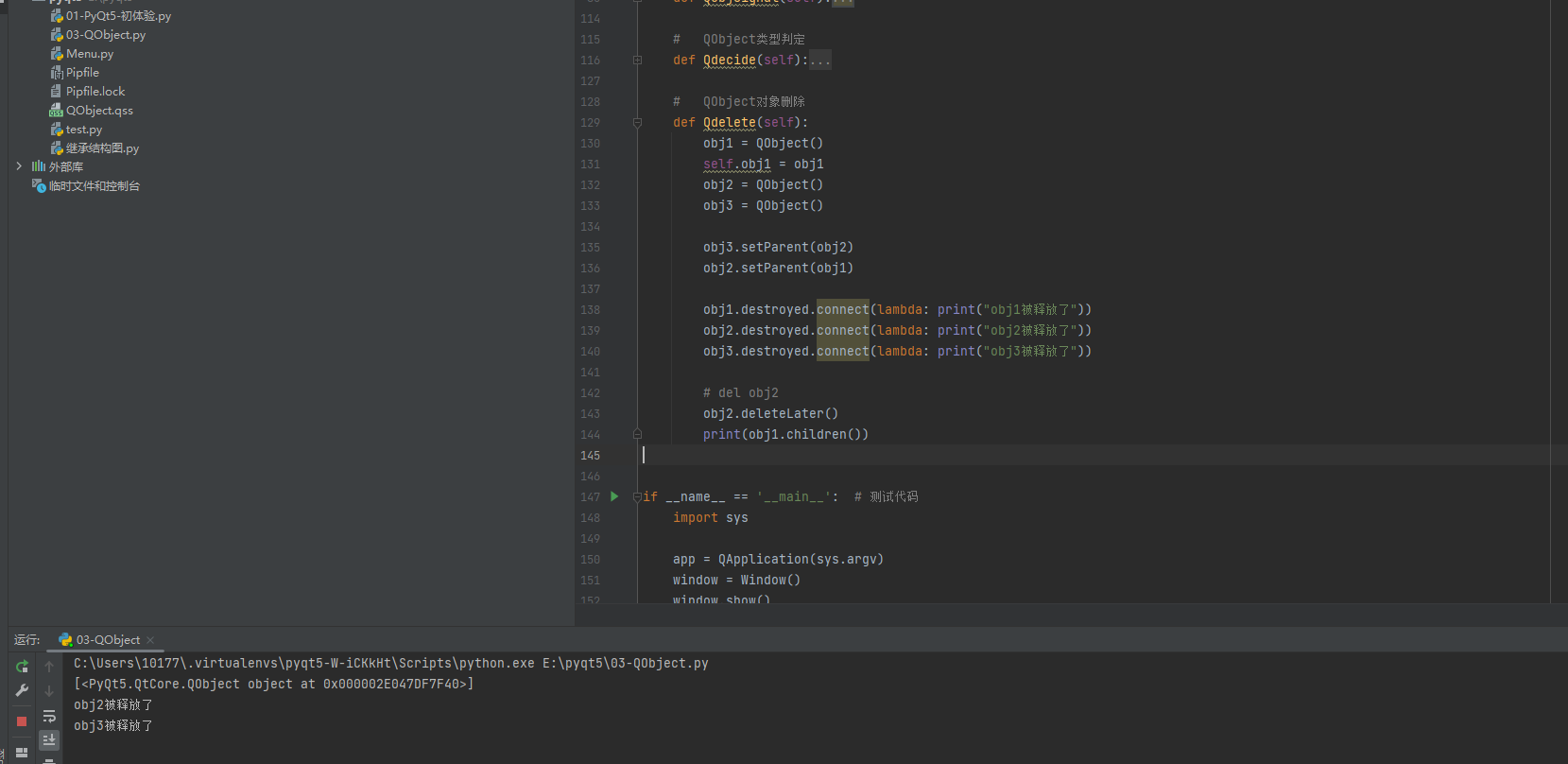Rerun the 03-QObject script

(x=22, y=667)
